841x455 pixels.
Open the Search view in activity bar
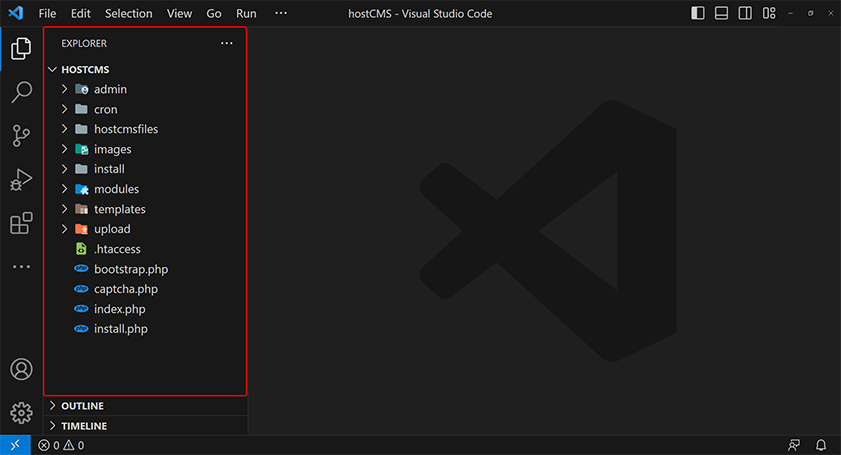click(x=21, y=92)
